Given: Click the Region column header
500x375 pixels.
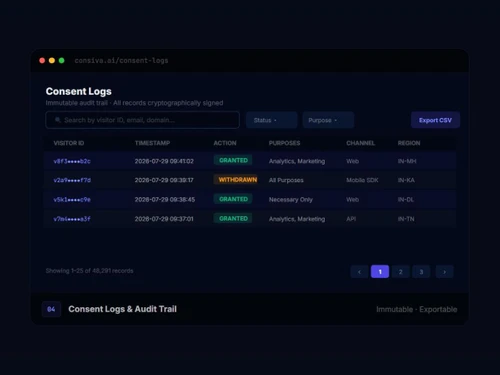Looking at the screenshot, I should [409, 143].
